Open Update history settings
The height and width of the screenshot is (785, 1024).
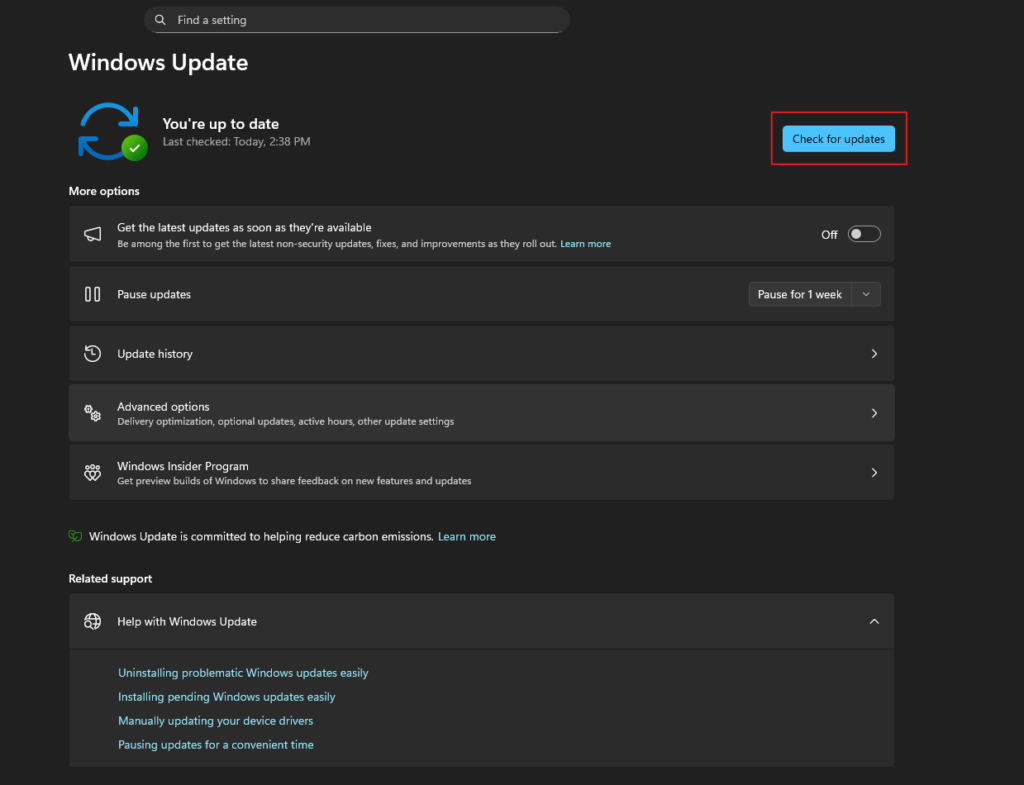coord(480,353)
